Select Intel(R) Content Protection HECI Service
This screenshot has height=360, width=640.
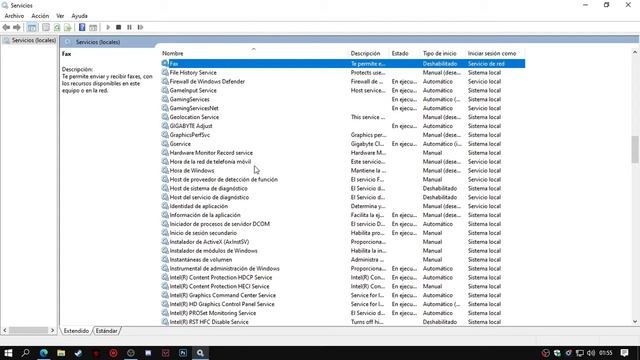[343, 287]
